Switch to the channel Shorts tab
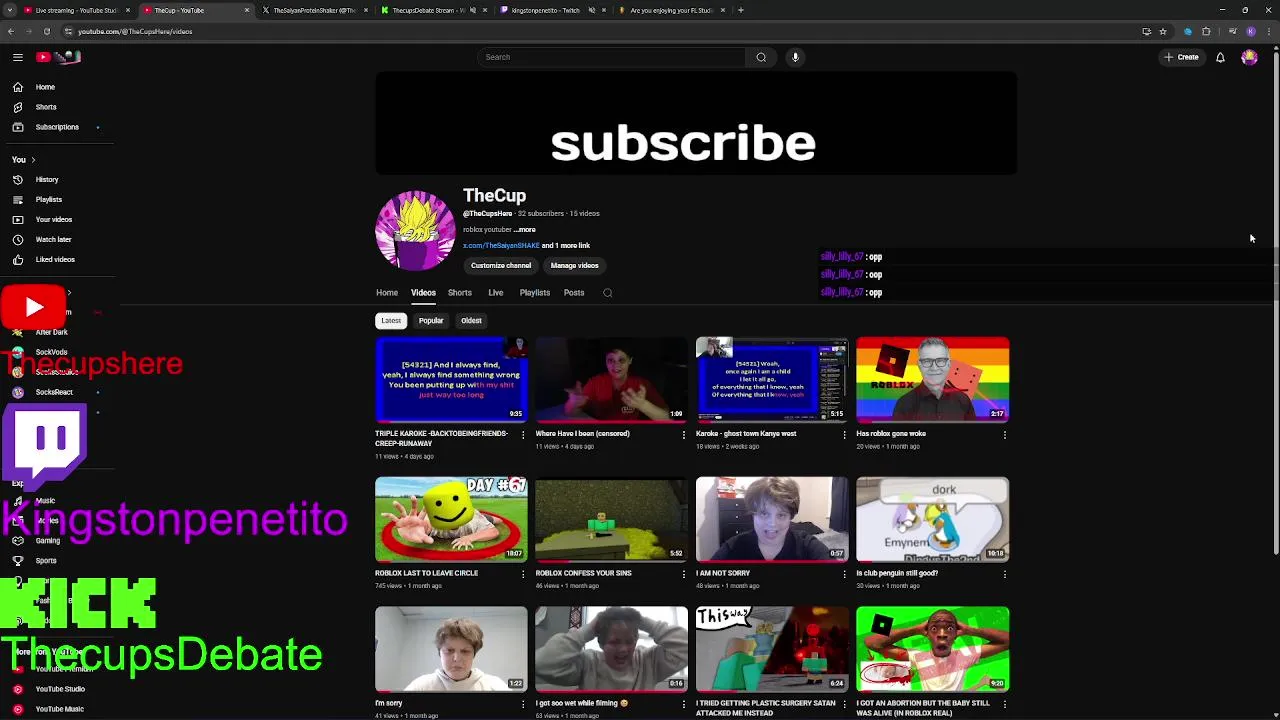This screenshot has height=720, width=1280. coord(460,293)
